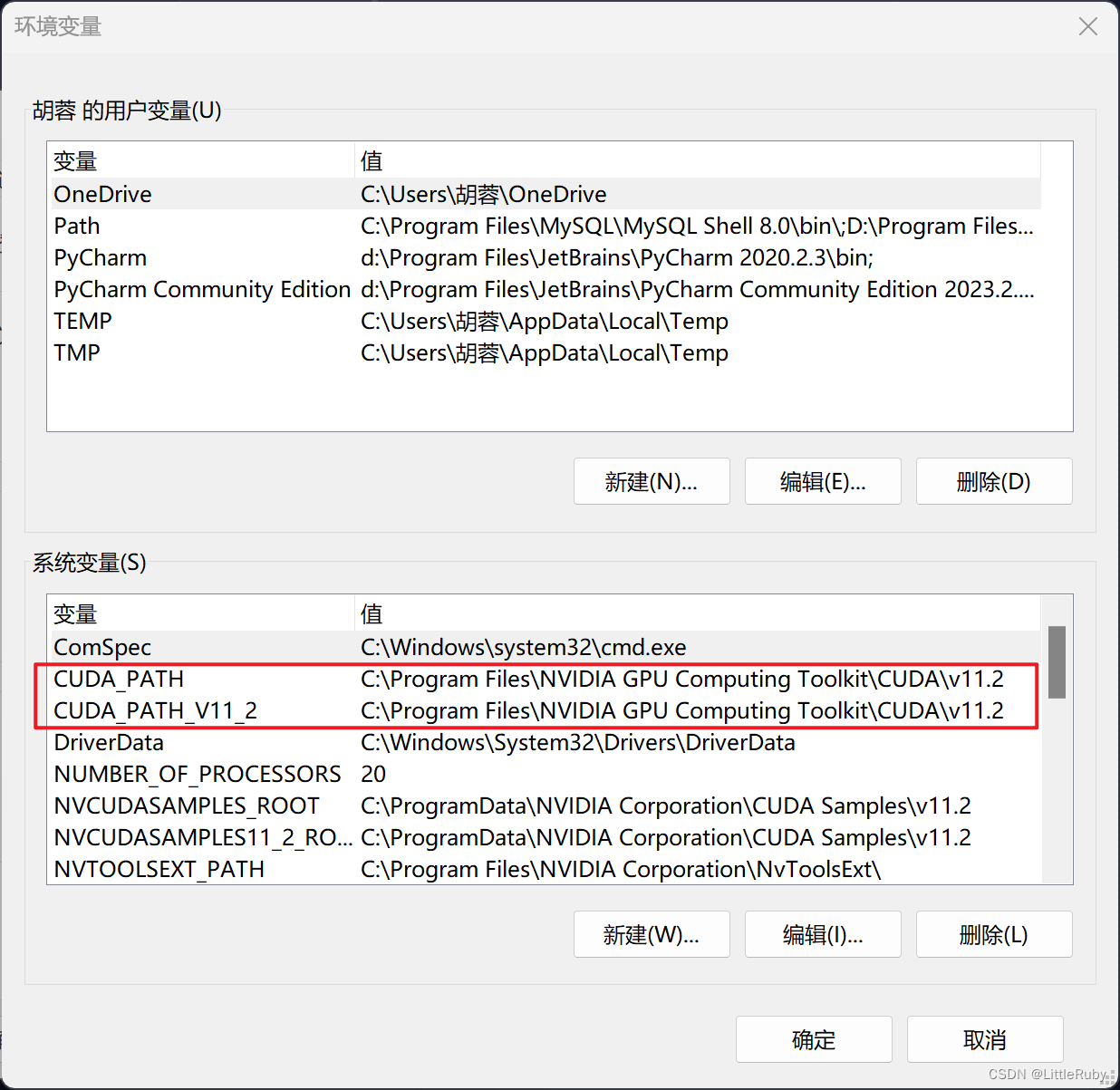The image size is (1120, 1090).
Task: Click 编辑(I) to edit a system variable
Action: point(822,934)
